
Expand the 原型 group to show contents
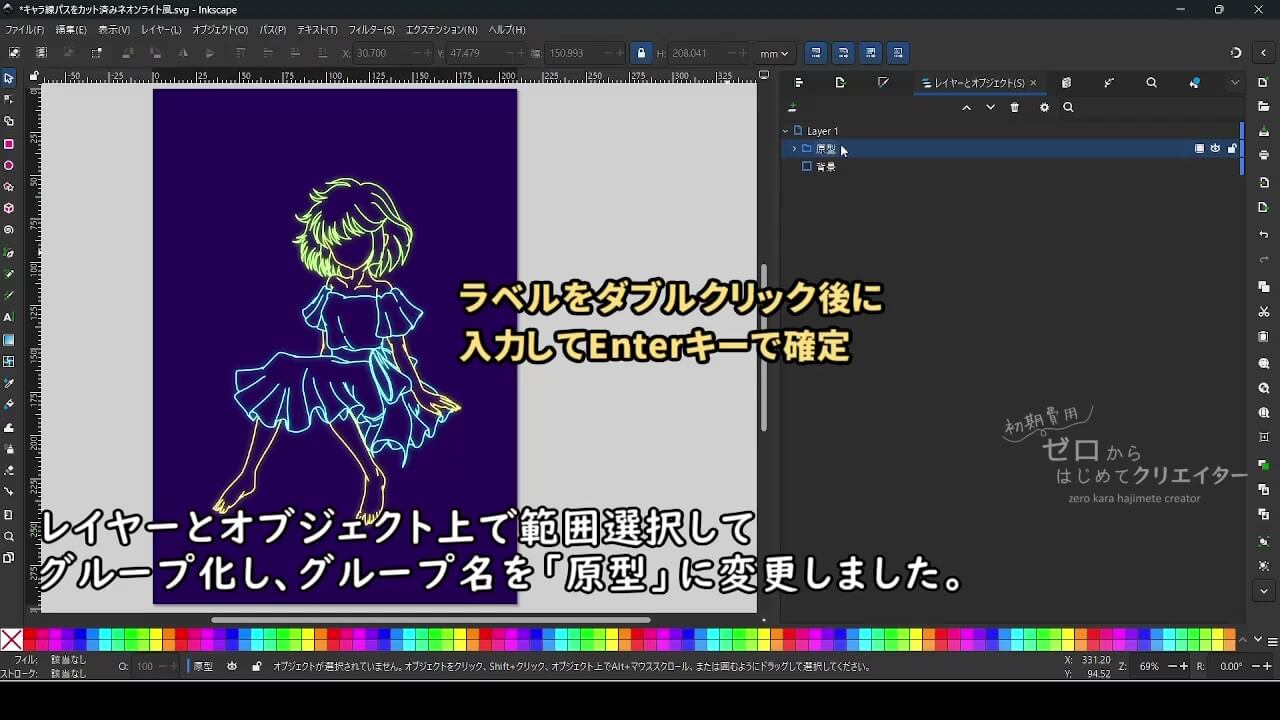793,148
